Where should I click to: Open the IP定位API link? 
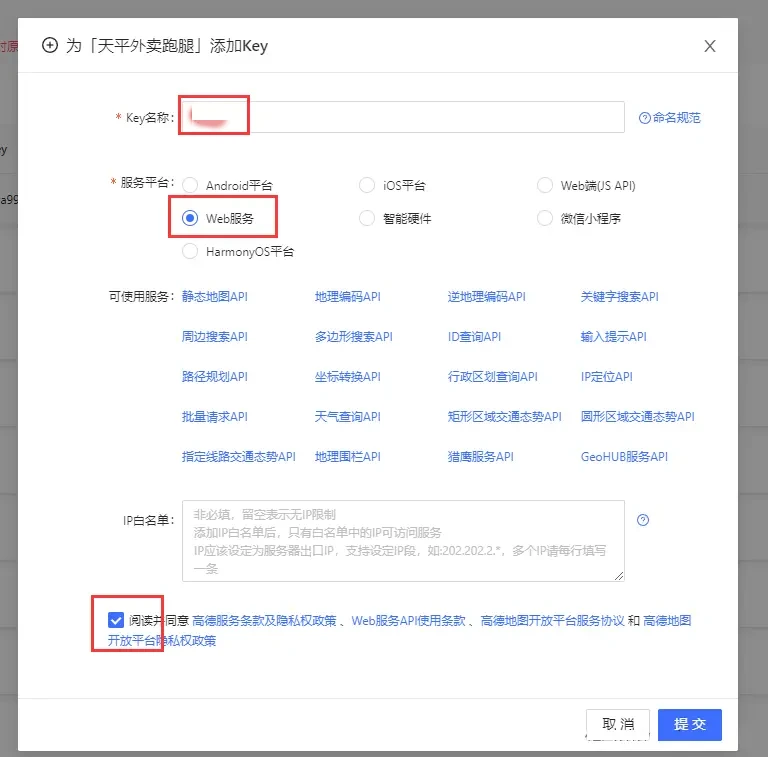tap(606, 377)
